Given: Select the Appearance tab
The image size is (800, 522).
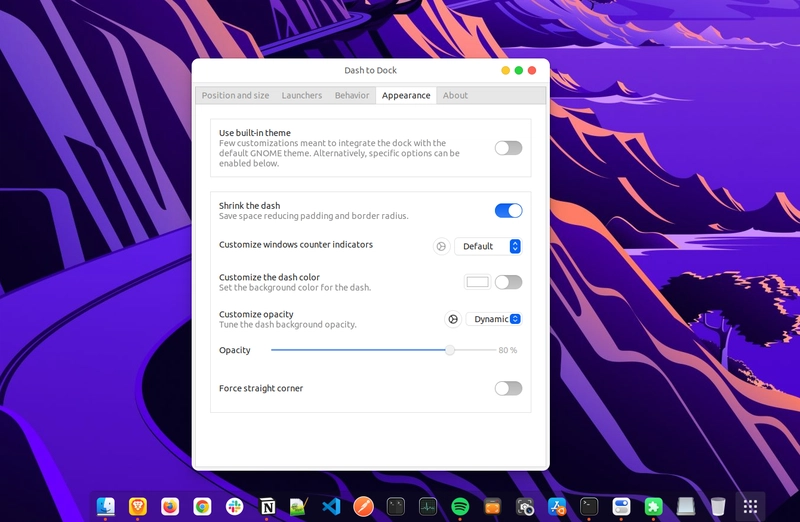Looking at the screenshot, I should point(406,95).
